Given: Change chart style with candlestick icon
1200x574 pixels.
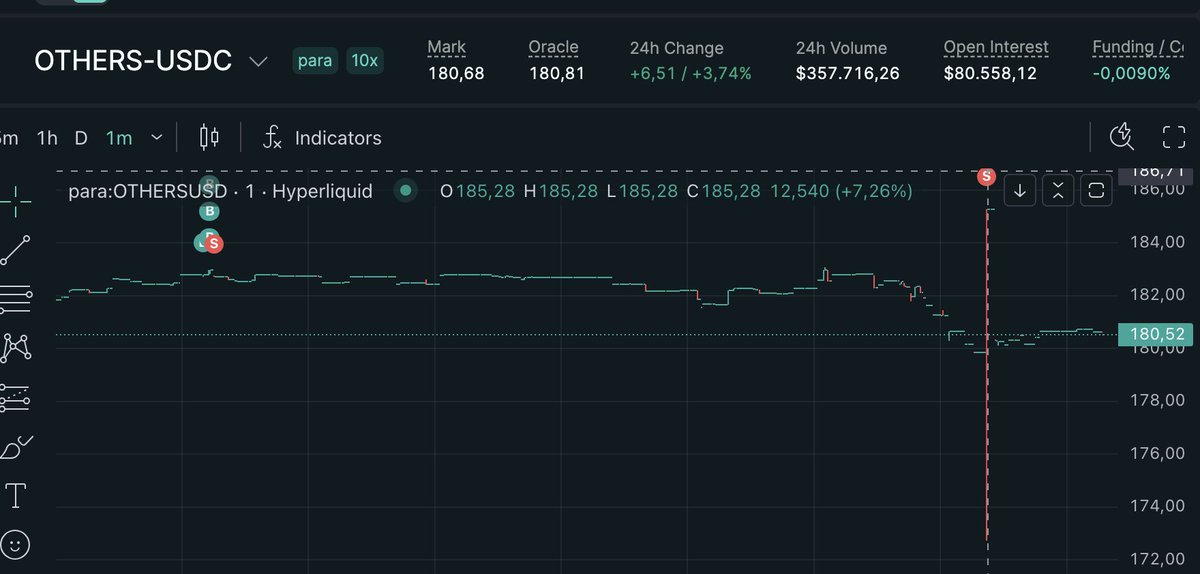Looking at the screenshot, I should (209, 138).
